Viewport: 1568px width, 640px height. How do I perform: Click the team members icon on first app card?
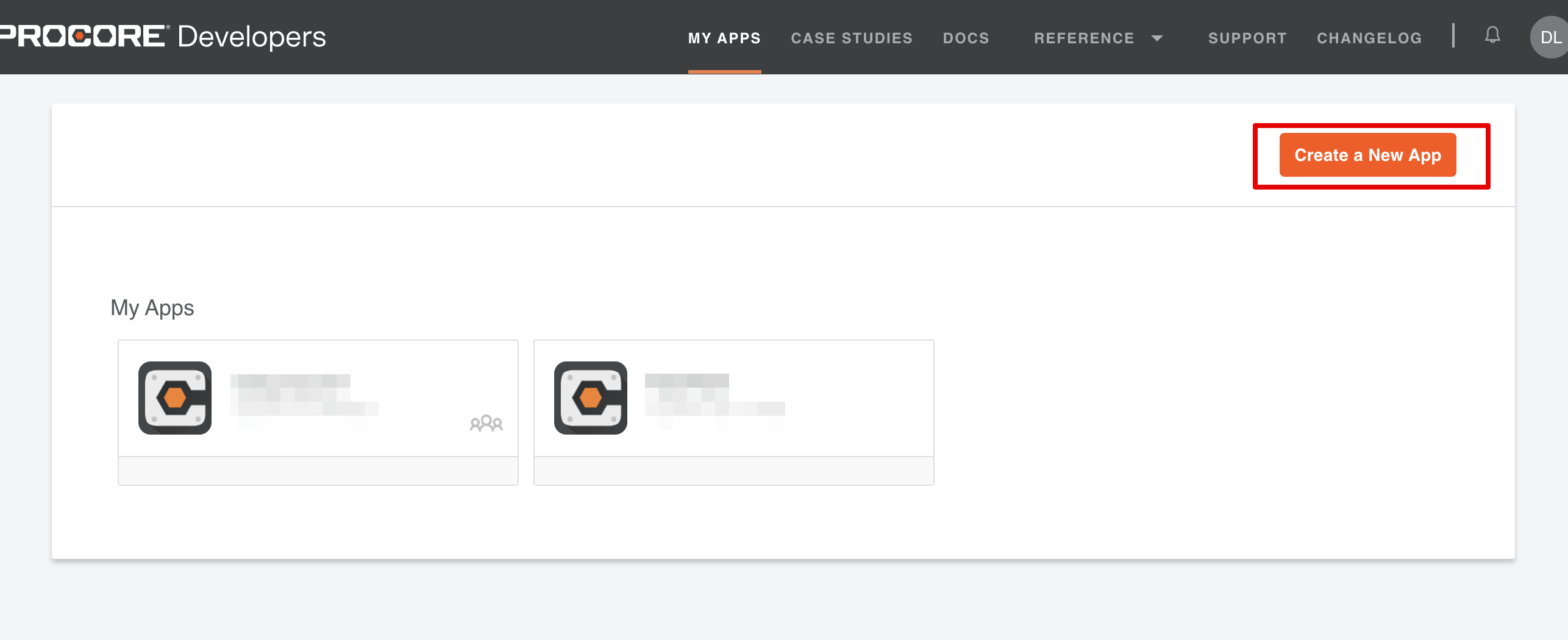[486, 423]
